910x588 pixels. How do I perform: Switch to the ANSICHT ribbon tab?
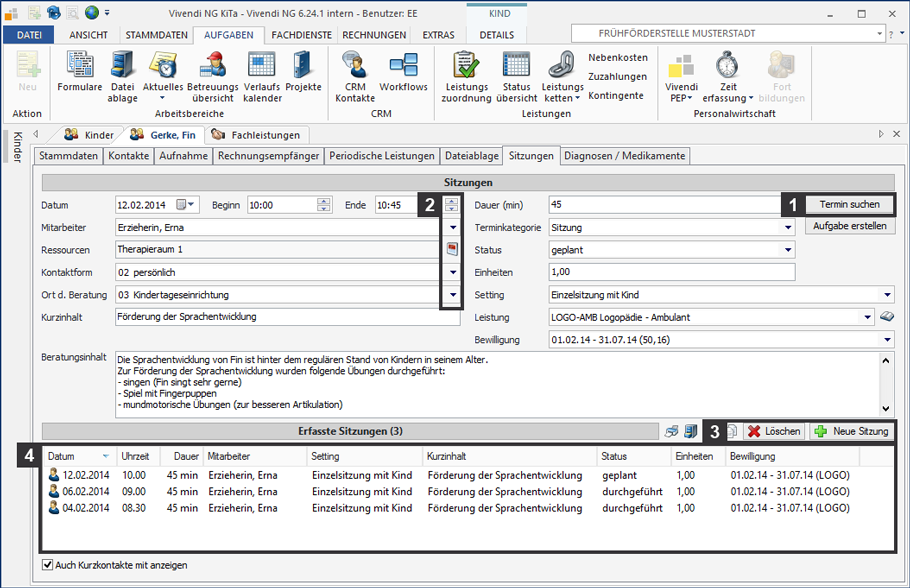tap(88, 35)
